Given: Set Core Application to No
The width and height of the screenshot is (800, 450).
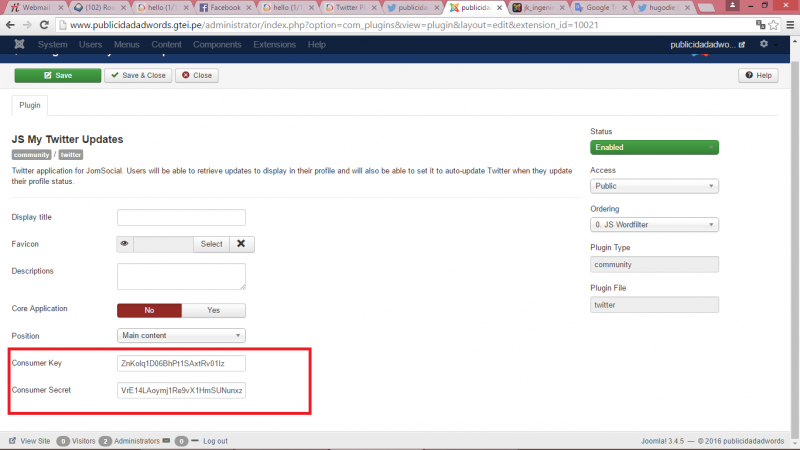Looking at the screenshot, I should pyautogui.click(x=149, y=310).
